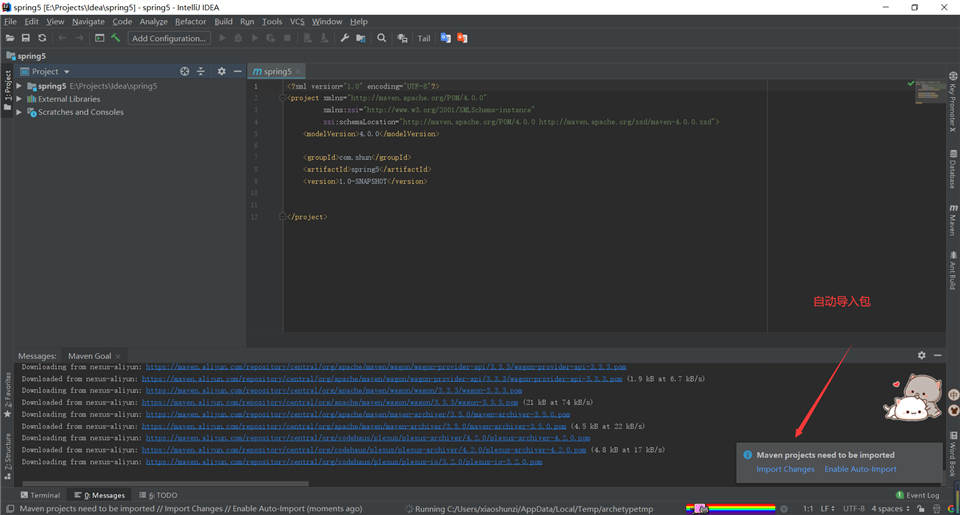Image resolution: width=960 pixels, height=515 pixels.
Task: Hide the Messages panel with minus icon
Action: [937, 355]
